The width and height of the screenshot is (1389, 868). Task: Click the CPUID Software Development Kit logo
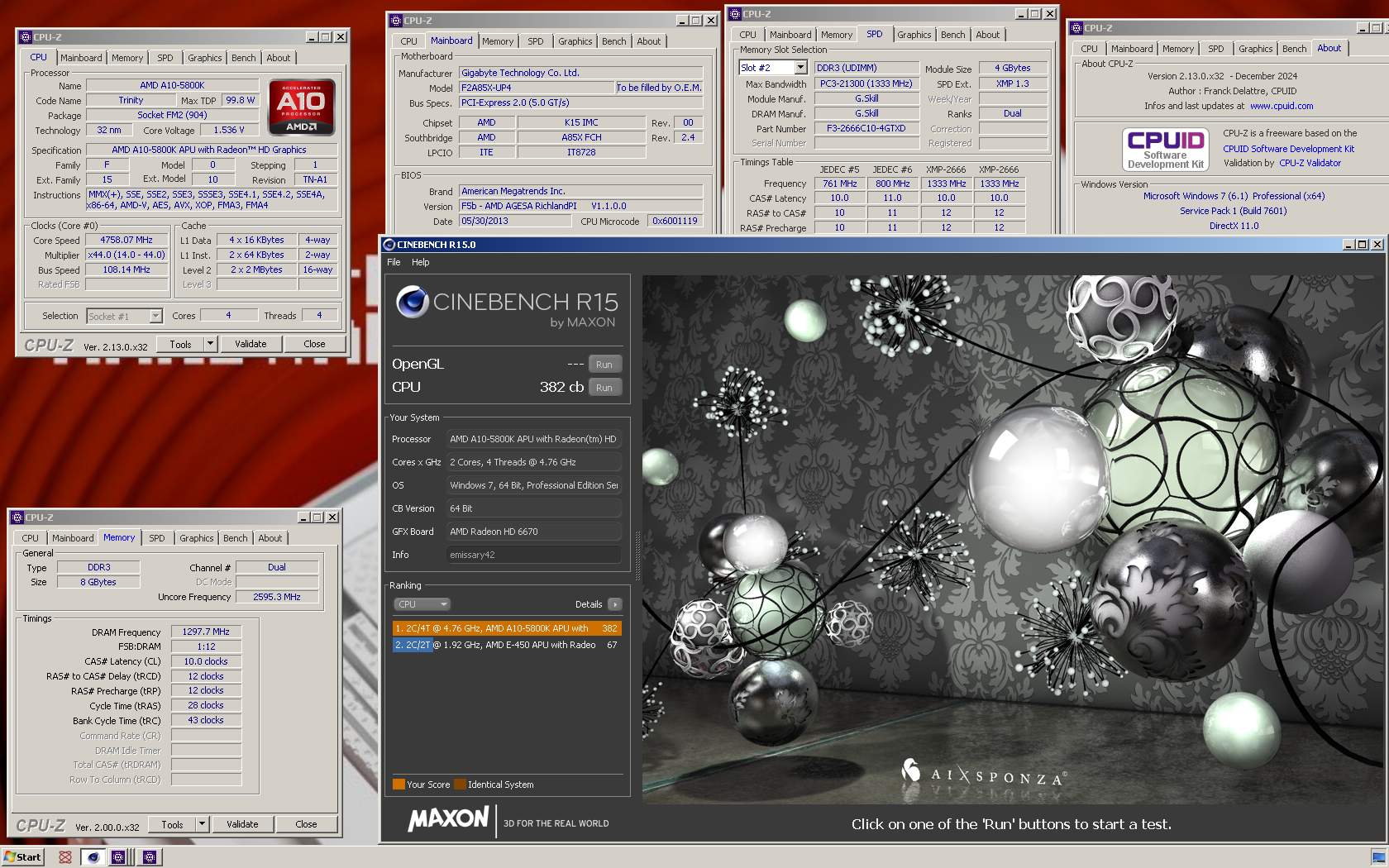[1165, 150]
